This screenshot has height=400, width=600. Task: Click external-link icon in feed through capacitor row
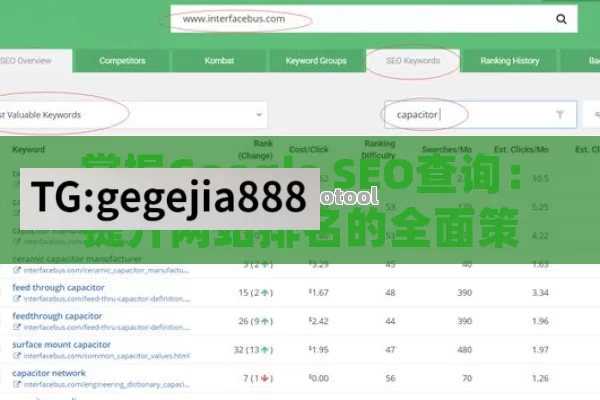point(16,299)
